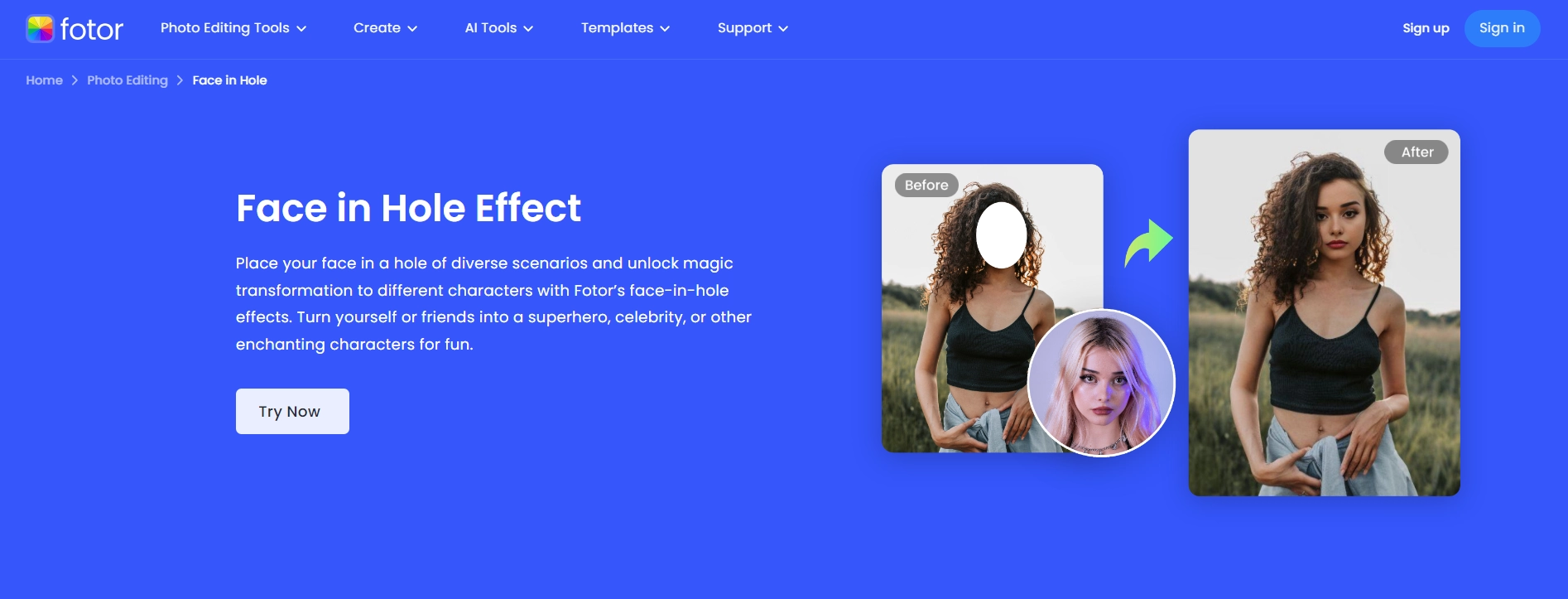
Task: Expand the Photo Editing Tools dropdown
Action: tap(233, 28)
